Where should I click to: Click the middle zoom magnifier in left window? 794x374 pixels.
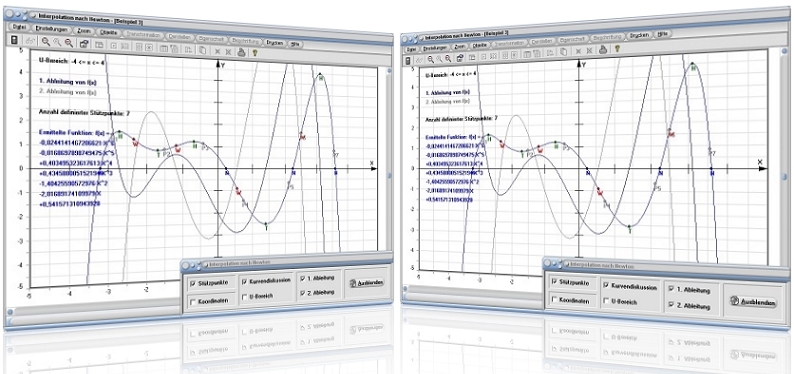(57, 42)
